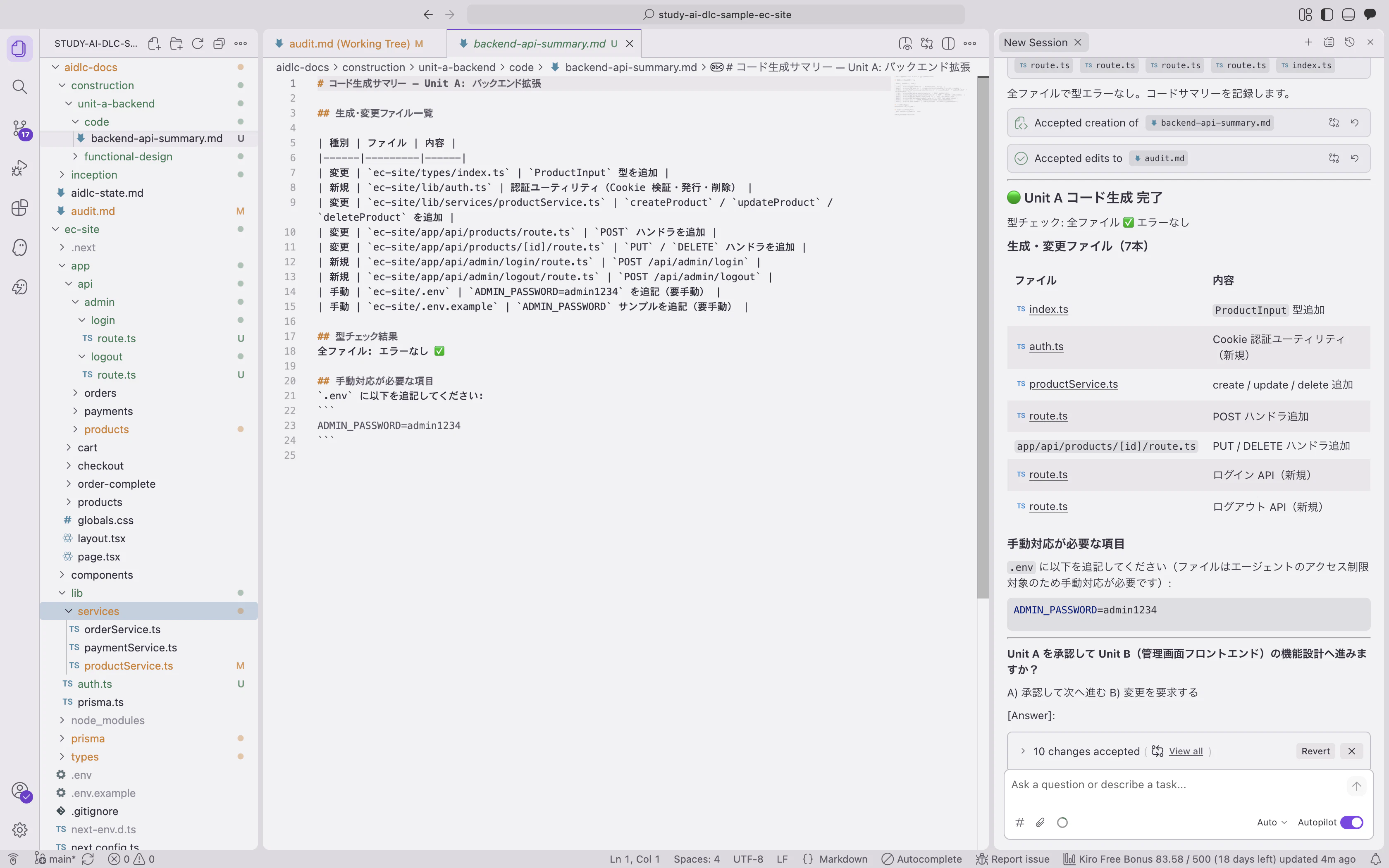Expand the 10 changes accepted list
This screenshot has width=1389, height=868.
(1023, 751)
